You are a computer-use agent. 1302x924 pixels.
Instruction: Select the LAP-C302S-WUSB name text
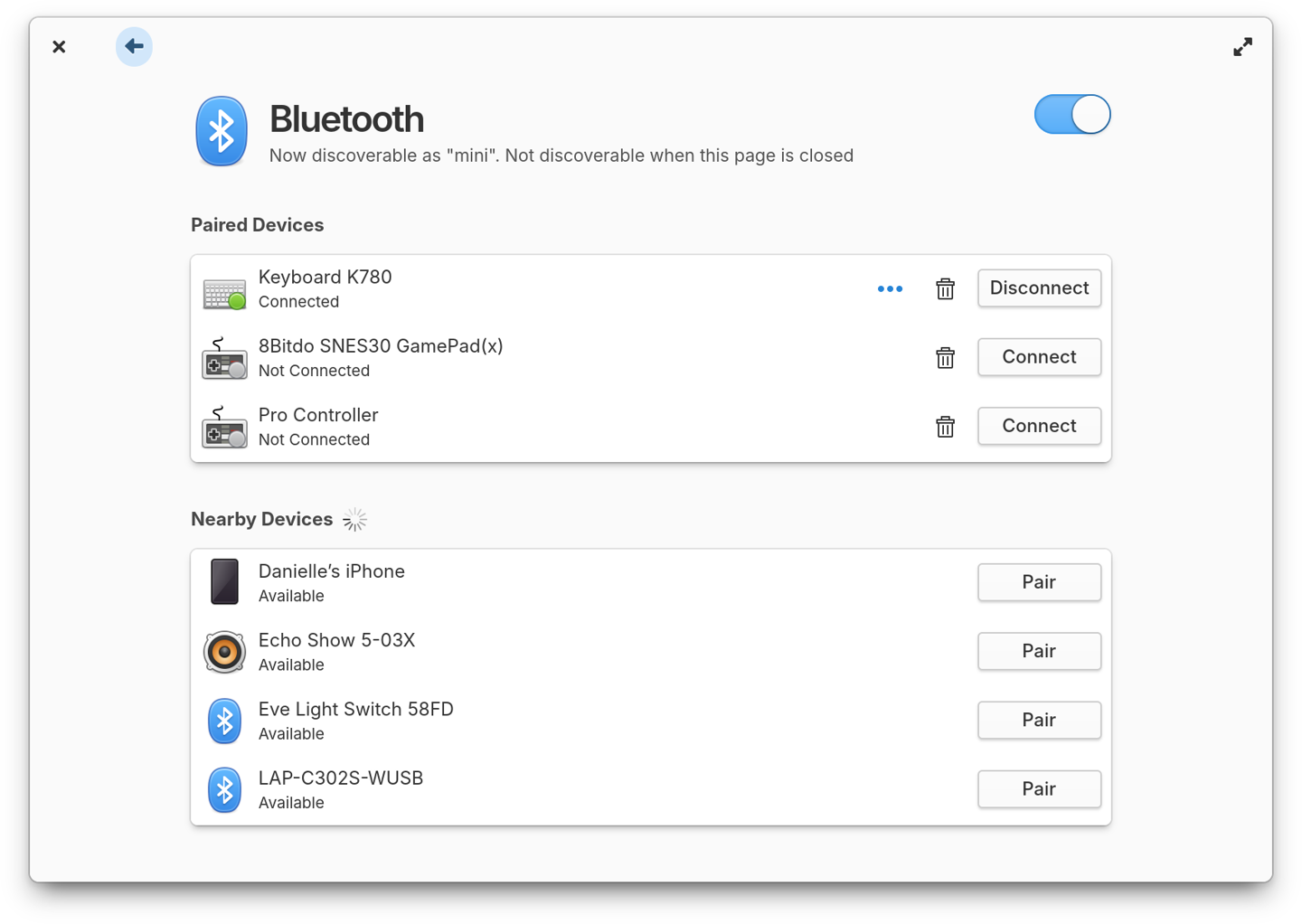point(341,778)
